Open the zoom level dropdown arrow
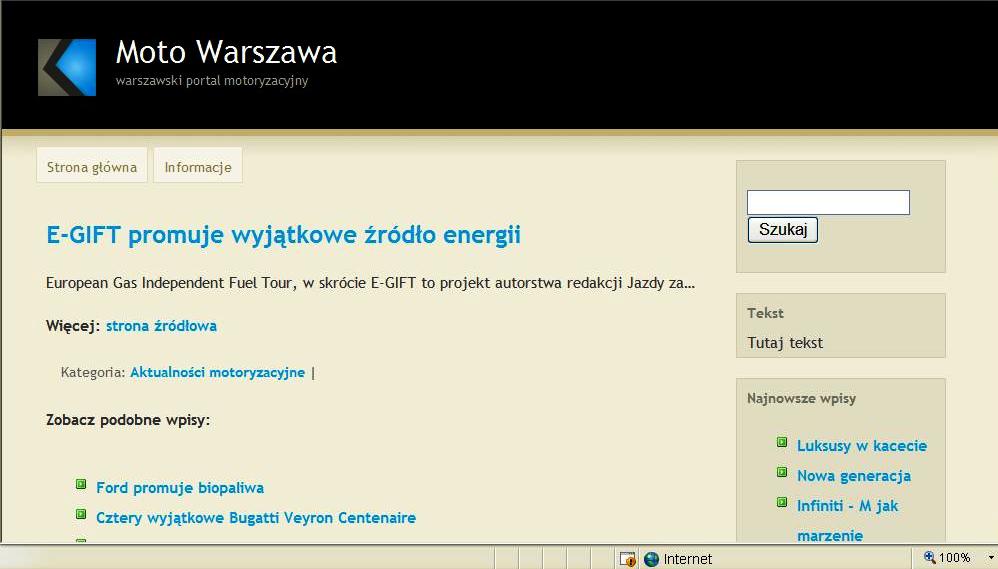This screenshot has width=998, height=569. click(990, 558)
